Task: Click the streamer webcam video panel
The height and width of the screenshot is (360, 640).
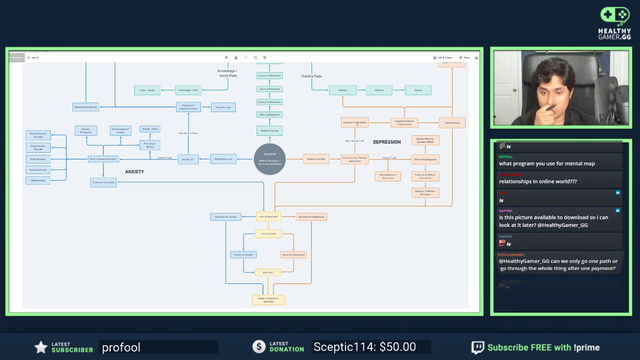Action: [x=561, y=88]
